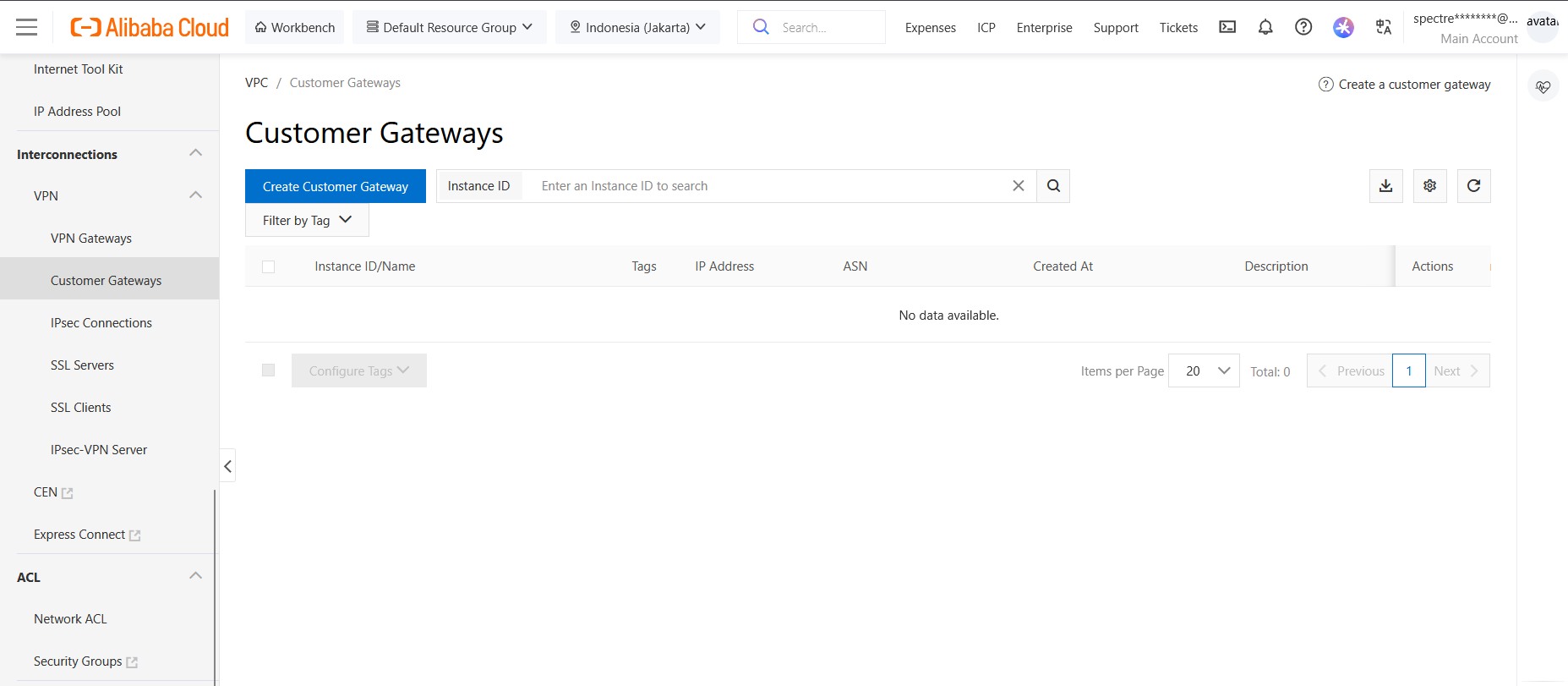Viewport: 1568px width, 686px height.
Task: Expand the Filter by Tag dropdown
Action: (307, 221)
